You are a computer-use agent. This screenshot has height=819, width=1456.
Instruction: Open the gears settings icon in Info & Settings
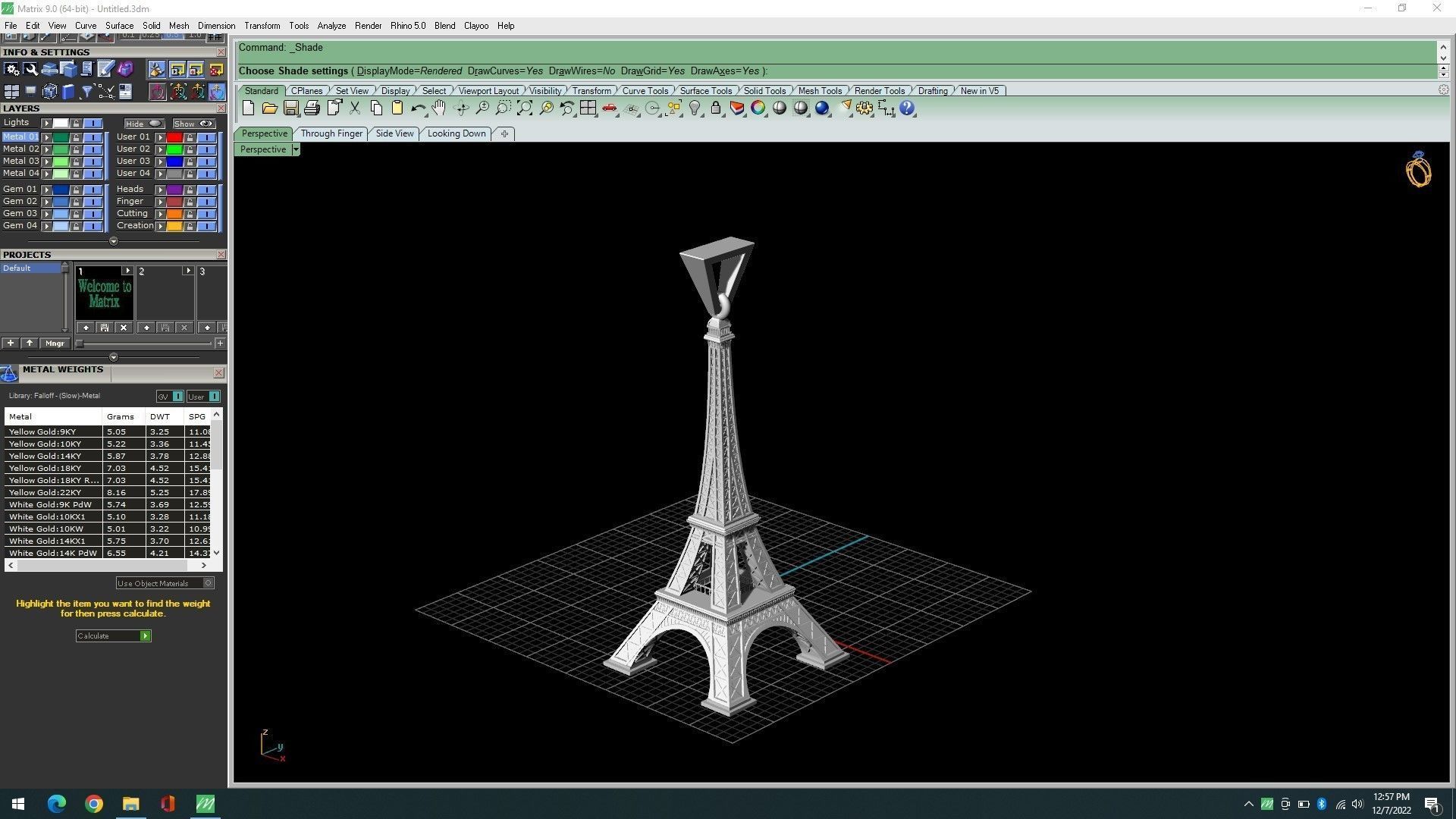click(x=11, y=70)
